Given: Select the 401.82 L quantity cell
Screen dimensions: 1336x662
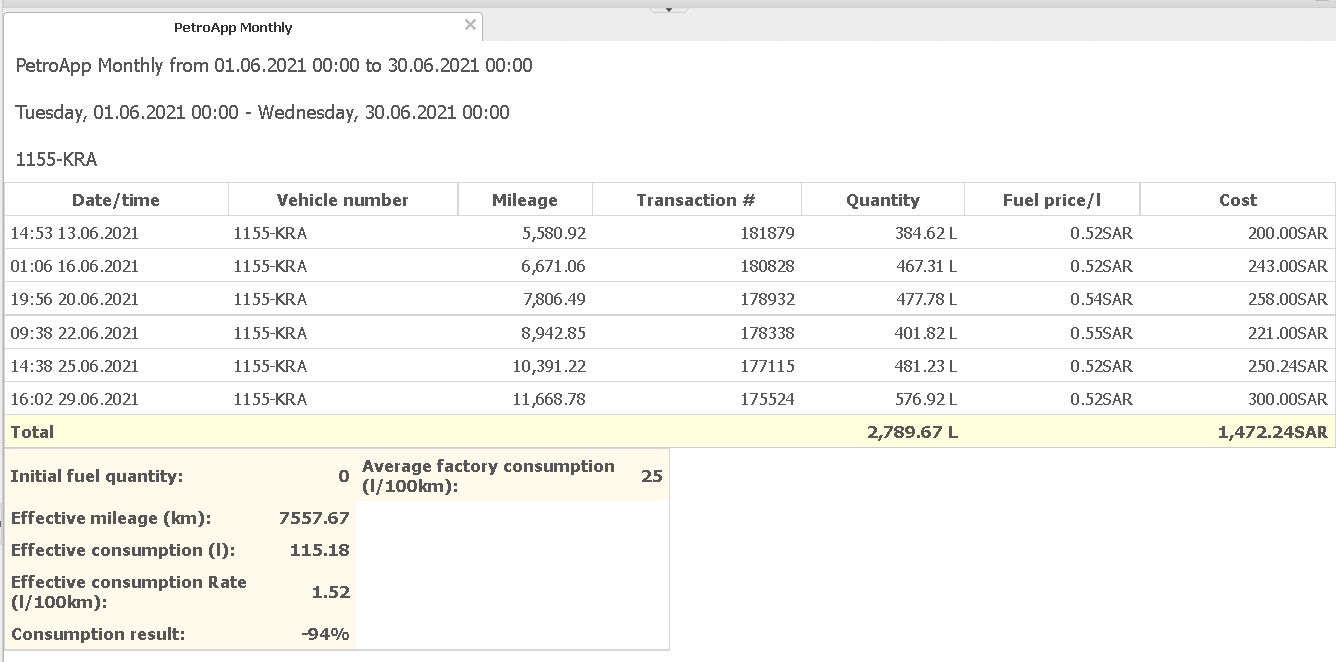Looking at the screenshot, I should 925,333.
